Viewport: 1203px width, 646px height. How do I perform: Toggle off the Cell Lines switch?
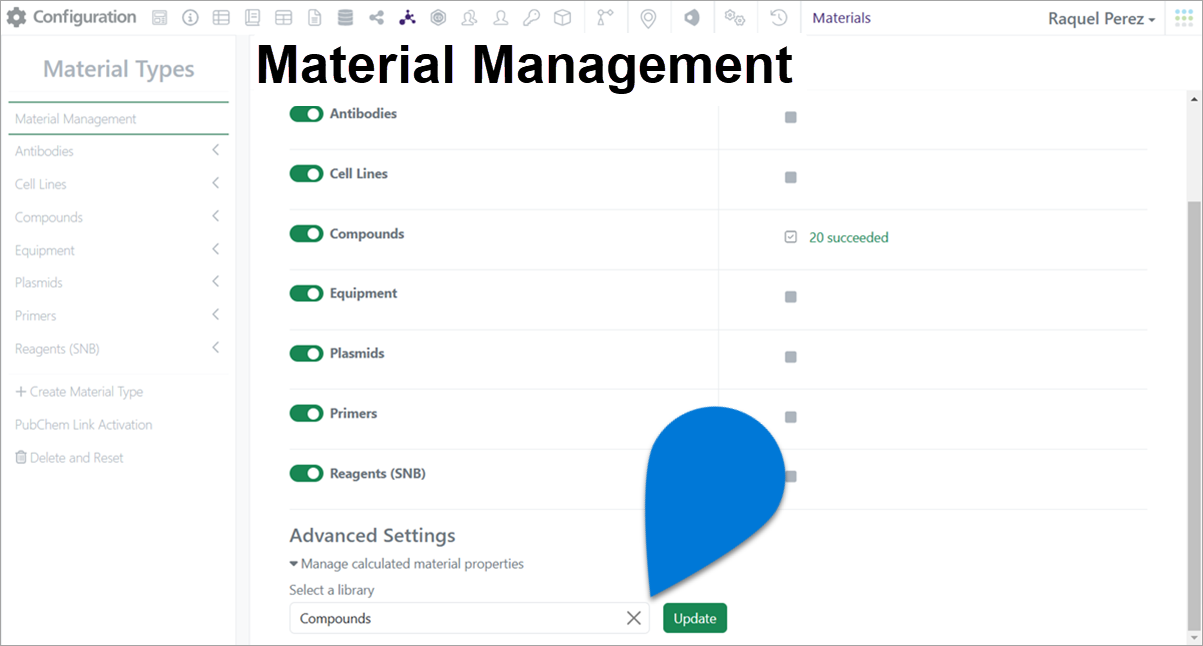tap(306, 174)
